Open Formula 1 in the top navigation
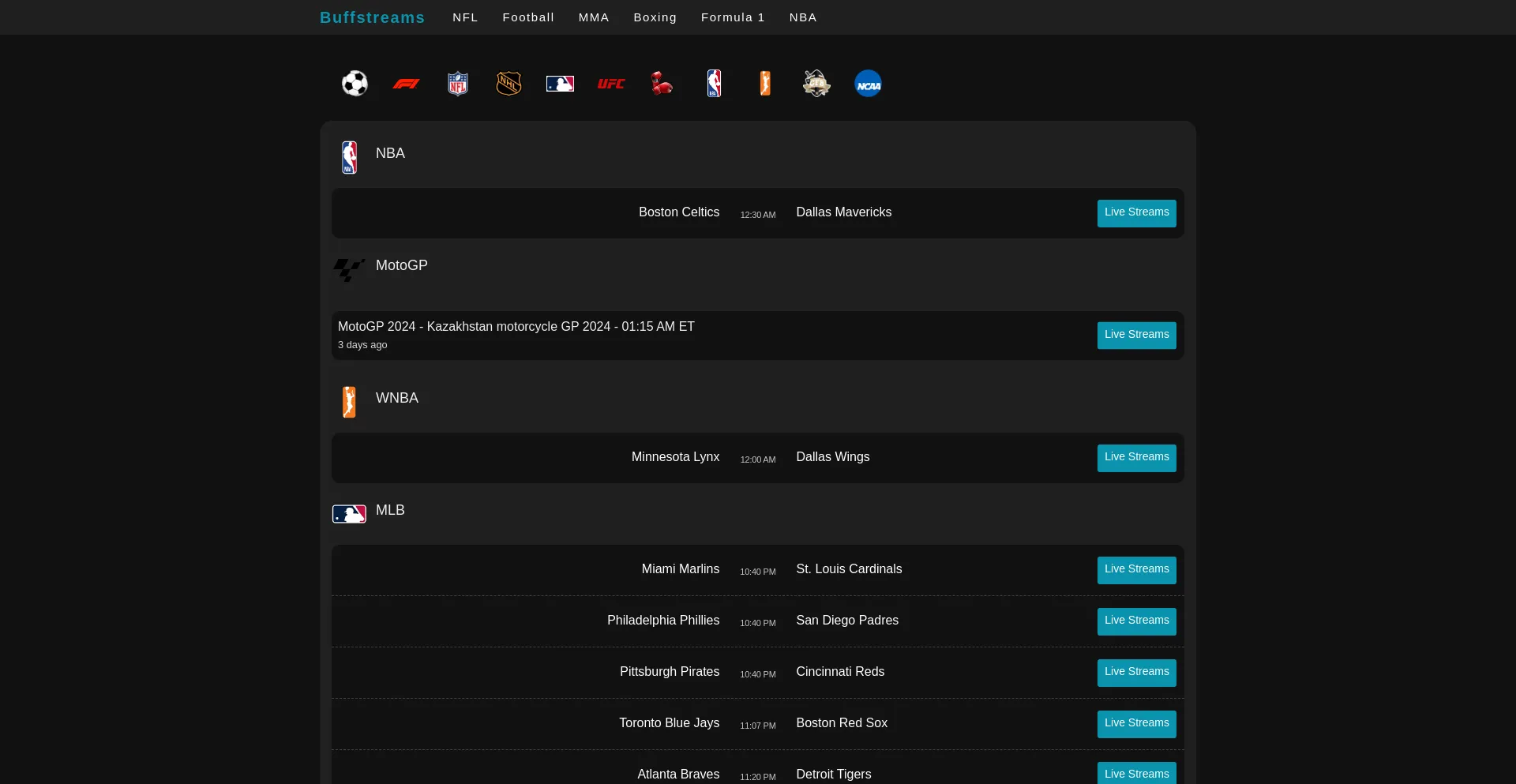 pos(733,17)
